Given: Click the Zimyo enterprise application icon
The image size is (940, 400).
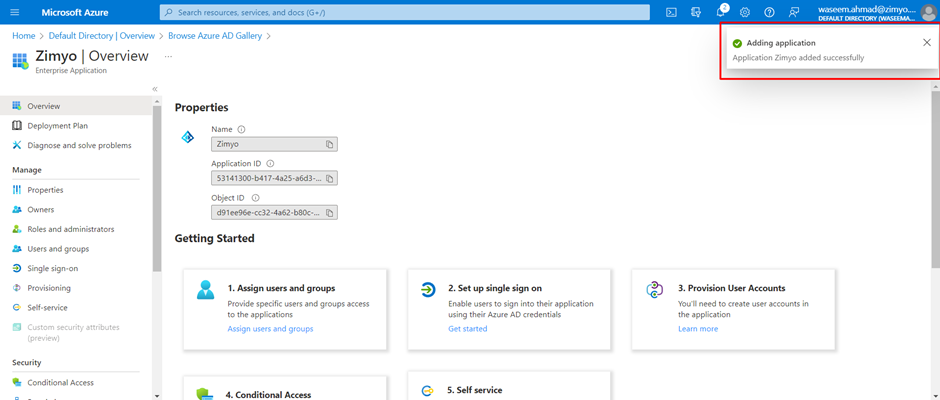Looking at the screenshot, I should click(x=20, y=61).
